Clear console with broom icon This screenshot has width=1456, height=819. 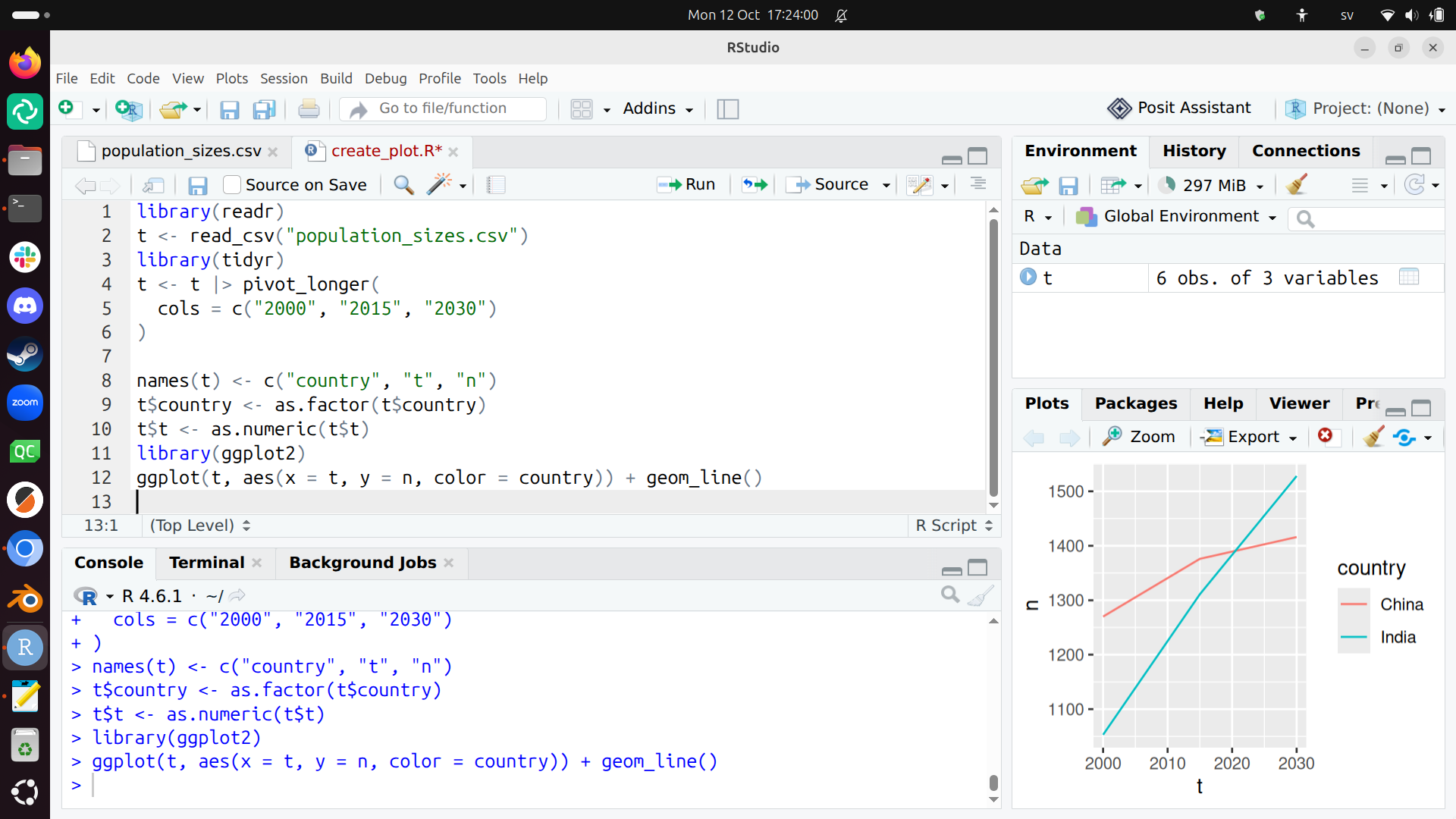(x=981, y=595)
